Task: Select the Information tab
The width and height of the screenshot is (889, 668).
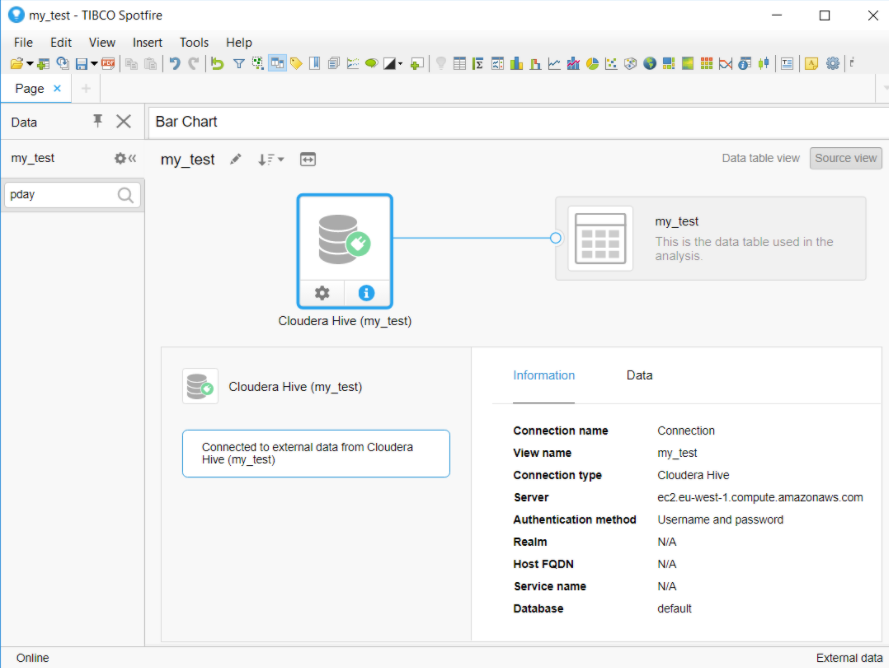Action: (544, 375)
